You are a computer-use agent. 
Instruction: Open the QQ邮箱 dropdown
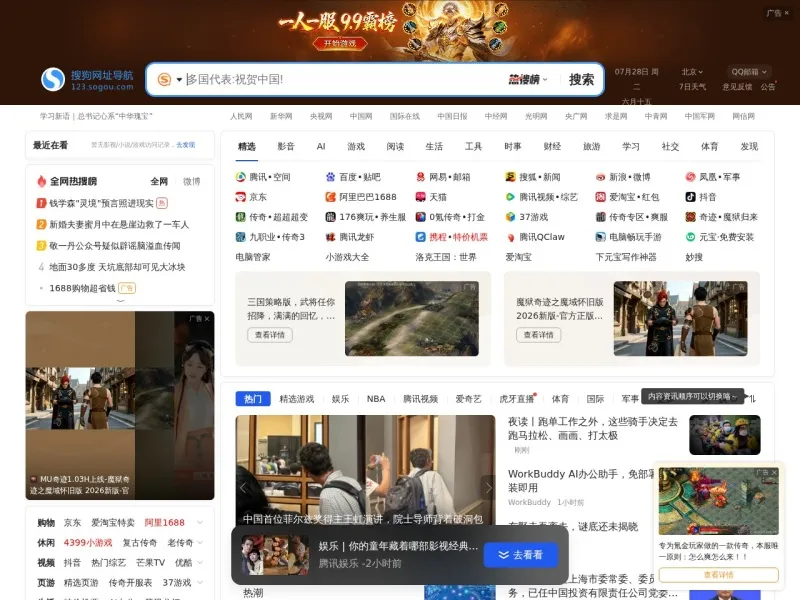[748, 72]
